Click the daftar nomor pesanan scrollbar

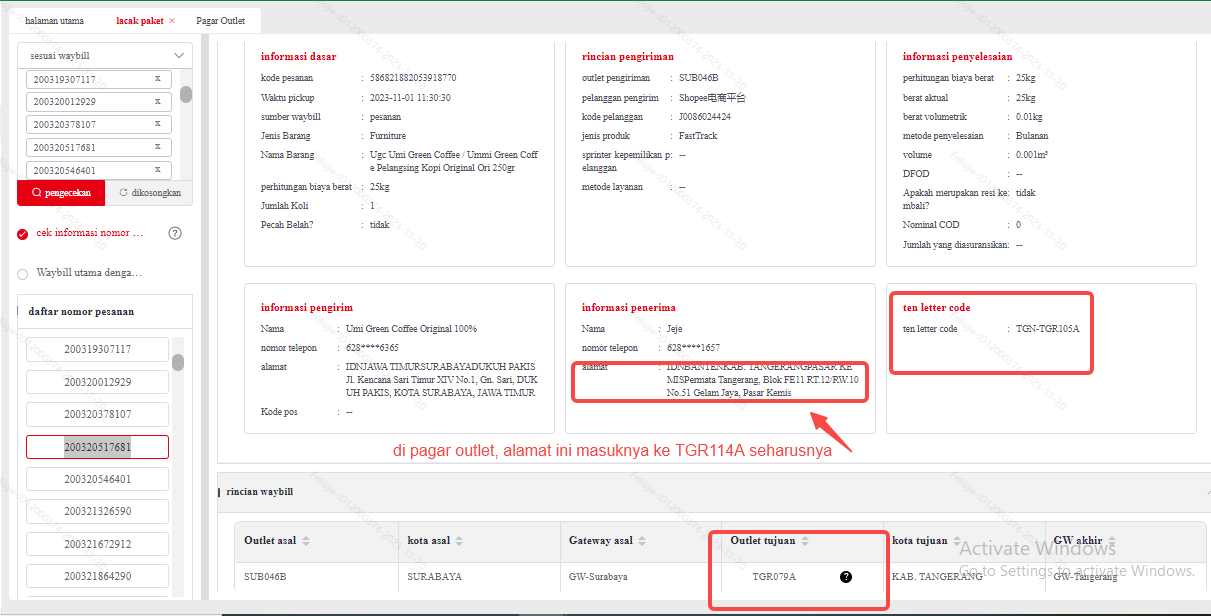178,362
